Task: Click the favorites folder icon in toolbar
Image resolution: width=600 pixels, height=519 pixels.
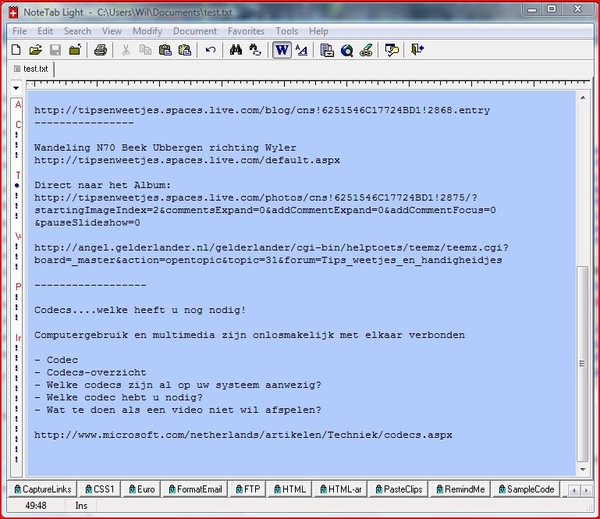Action: [75, 50]
